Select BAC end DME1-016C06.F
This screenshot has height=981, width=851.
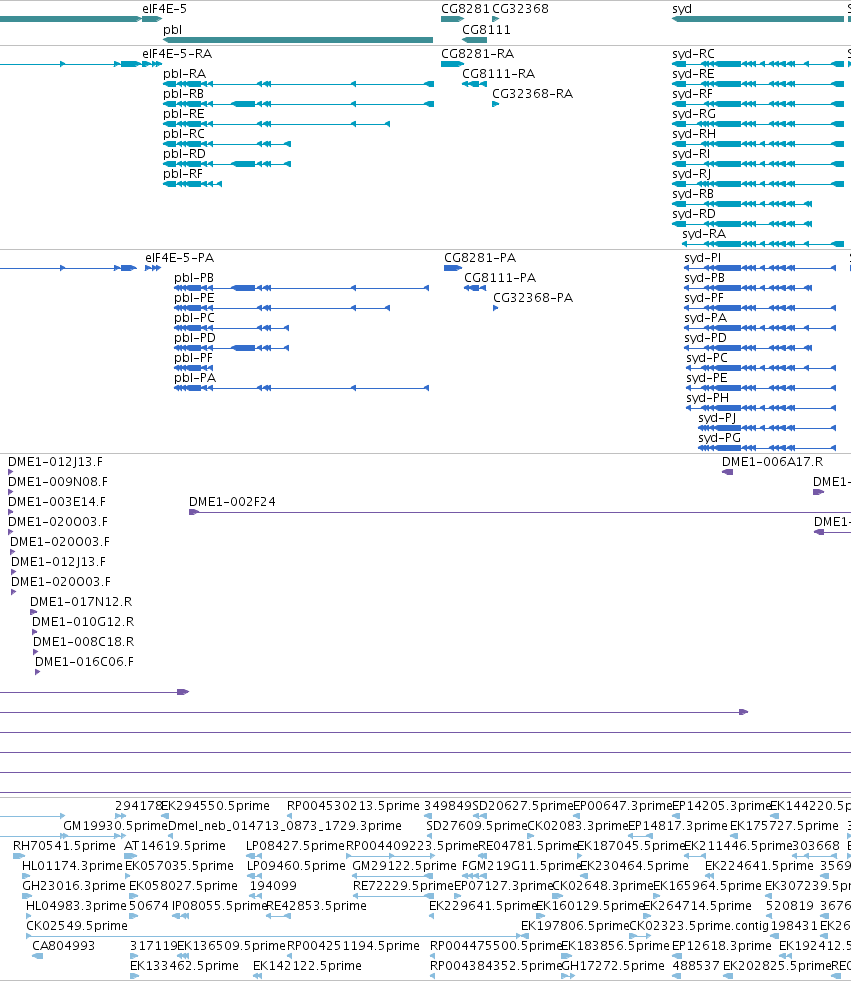pyautogui.click(x=38, y=672)
